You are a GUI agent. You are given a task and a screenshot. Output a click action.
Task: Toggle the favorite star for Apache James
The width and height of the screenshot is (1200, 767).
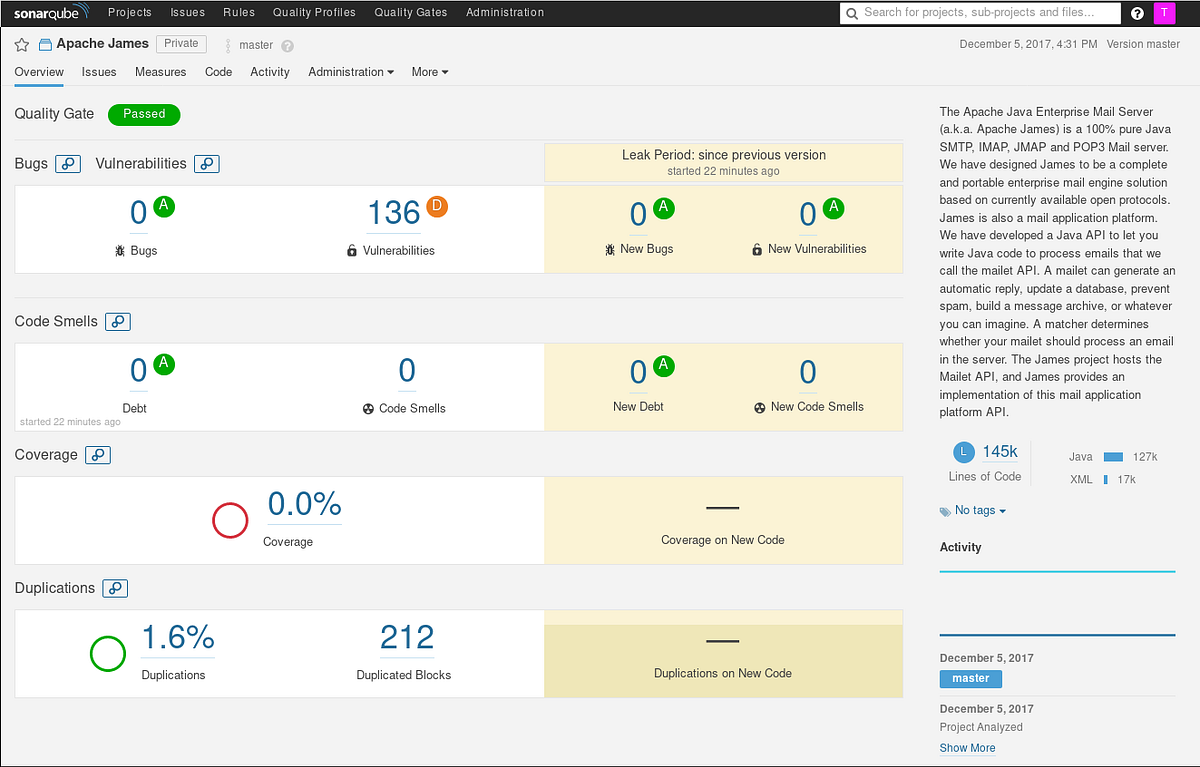point(21,44)
